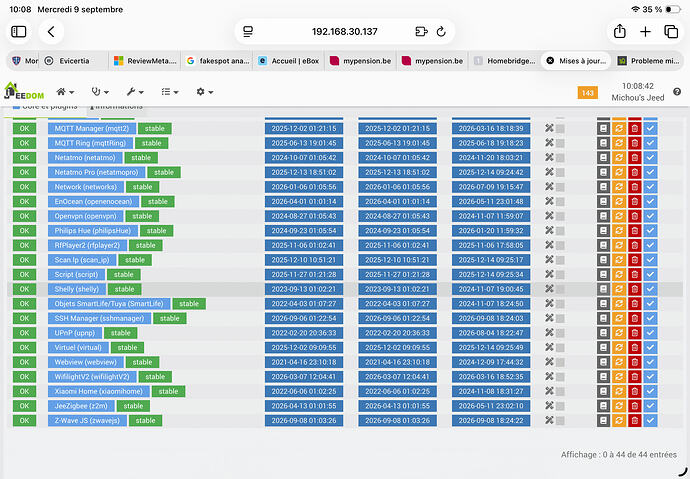Expand the Settings gear menu dropdown
The width and height of the screenshot is (690, 479).
pyautogui.click(x=205, y=91)
